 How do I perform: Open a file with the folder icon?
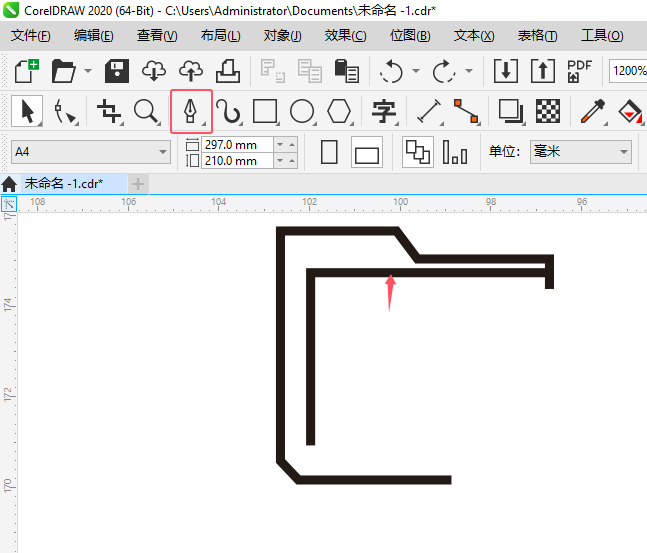coord(64,71)
